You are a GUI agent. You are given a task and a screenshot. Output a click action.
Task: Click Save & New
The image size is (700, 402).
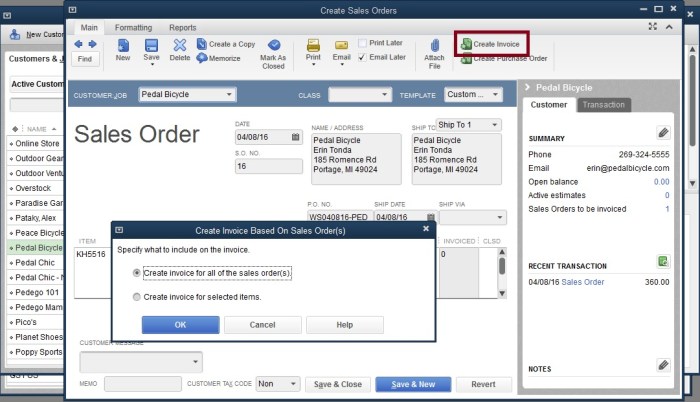click(413, 384)
